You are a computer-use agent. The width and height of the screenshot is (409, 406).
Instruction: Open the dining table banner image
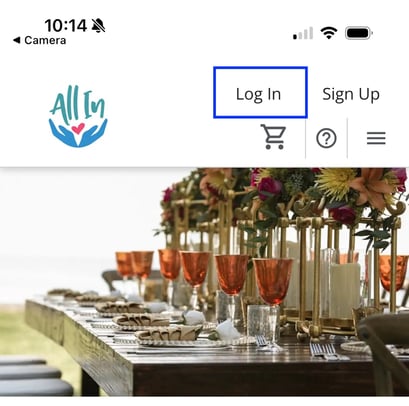(204, 282)
